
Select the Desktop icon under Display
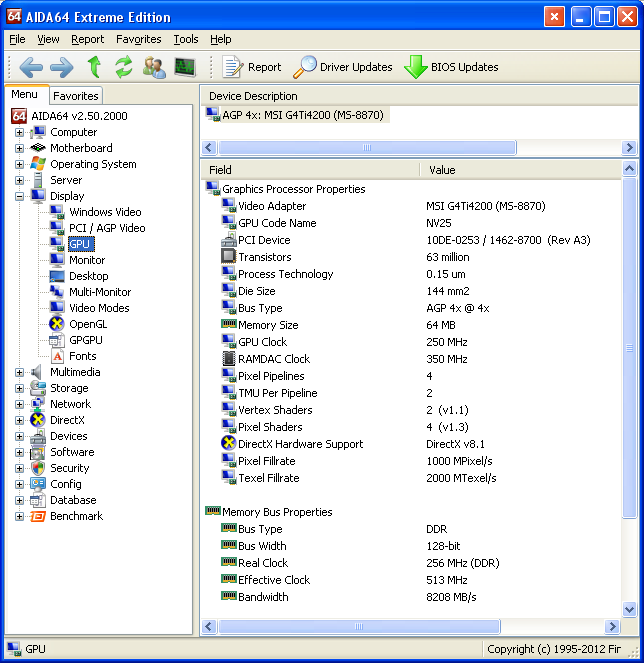[x=57, y=276]
